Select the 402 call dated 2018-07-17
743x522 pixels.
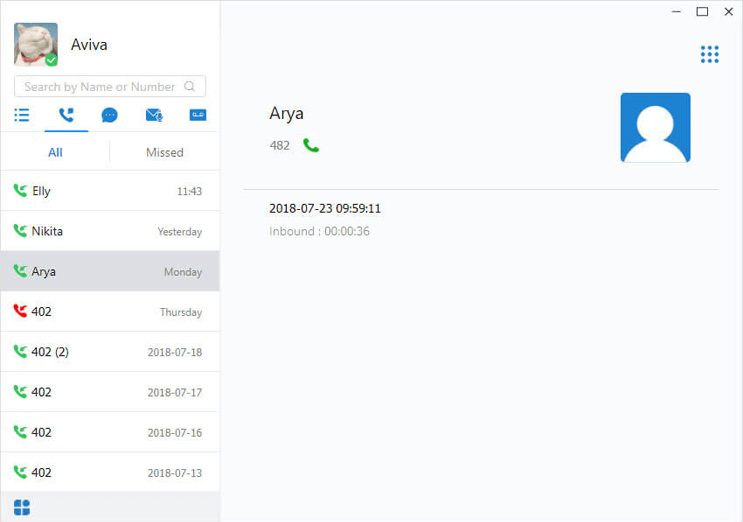tap(110, 392)
